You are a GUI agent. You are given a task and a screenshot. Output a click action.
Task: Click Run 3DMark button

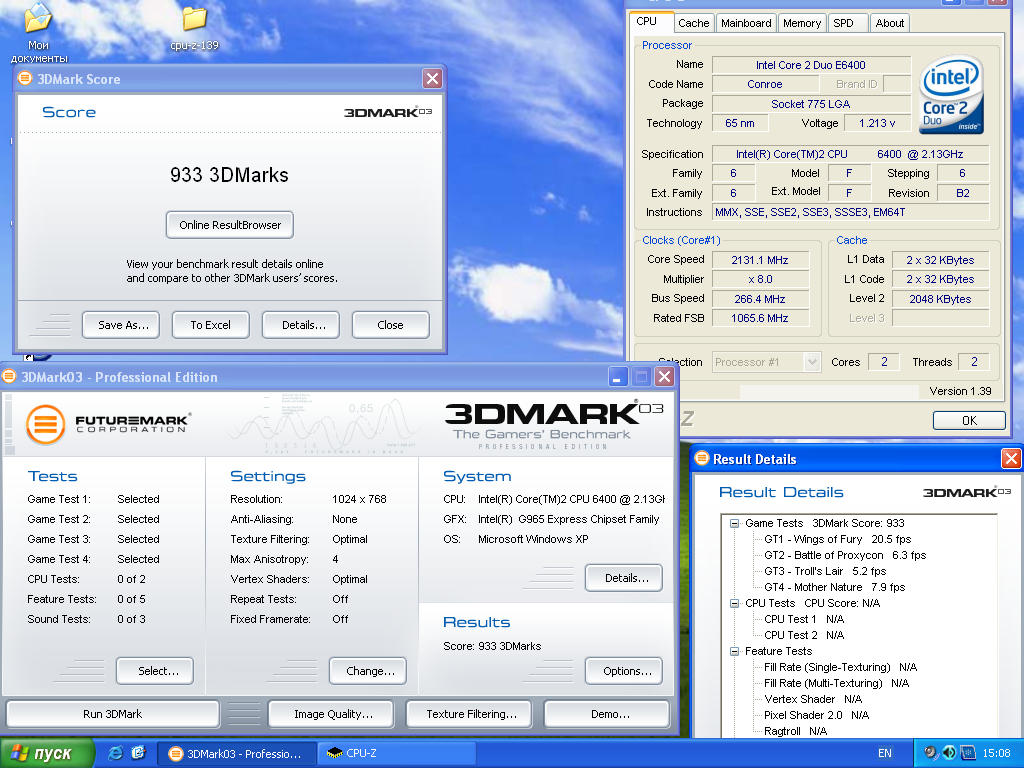pos(112,714)
